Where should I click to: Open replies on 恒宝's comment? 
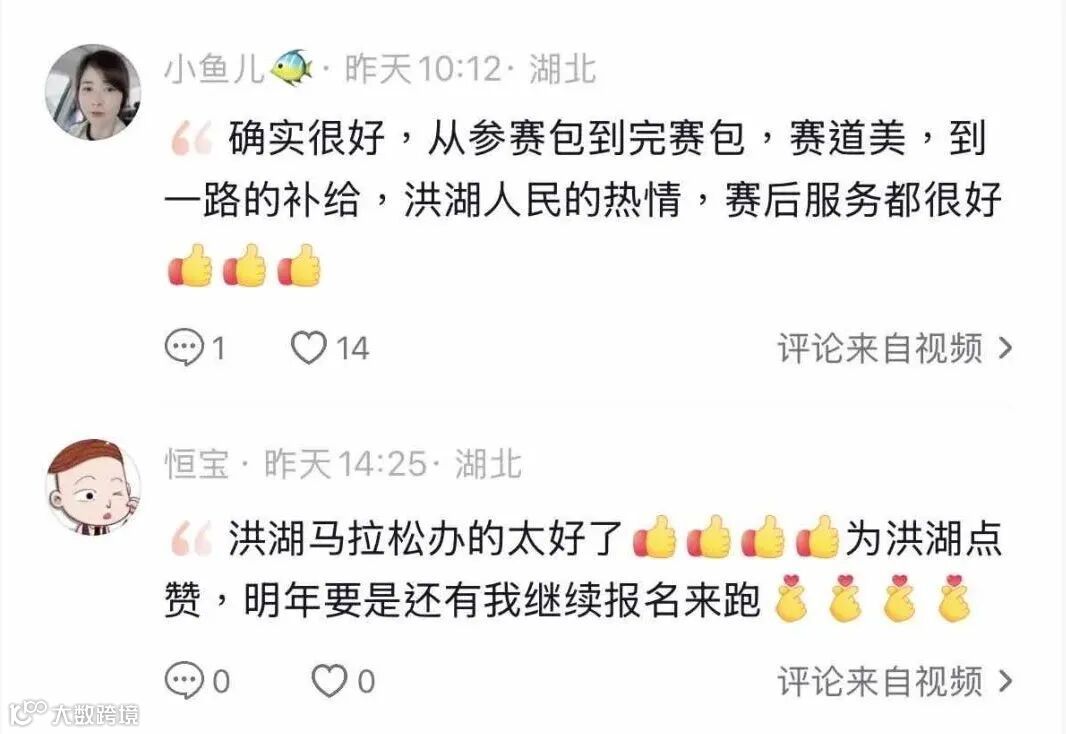[197, 680]
